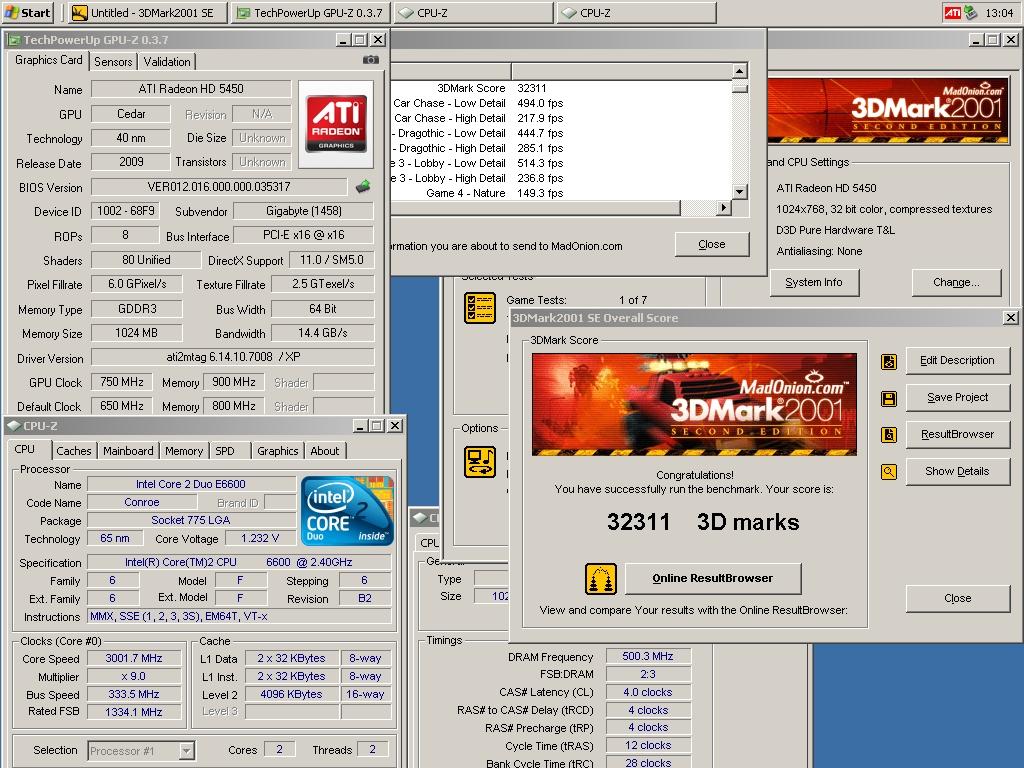Image resolution: width=1024 pixels, height=768 pixels.
Task: Click the 3DMark2001 banner image in score dialog
Action: [694, 404]
